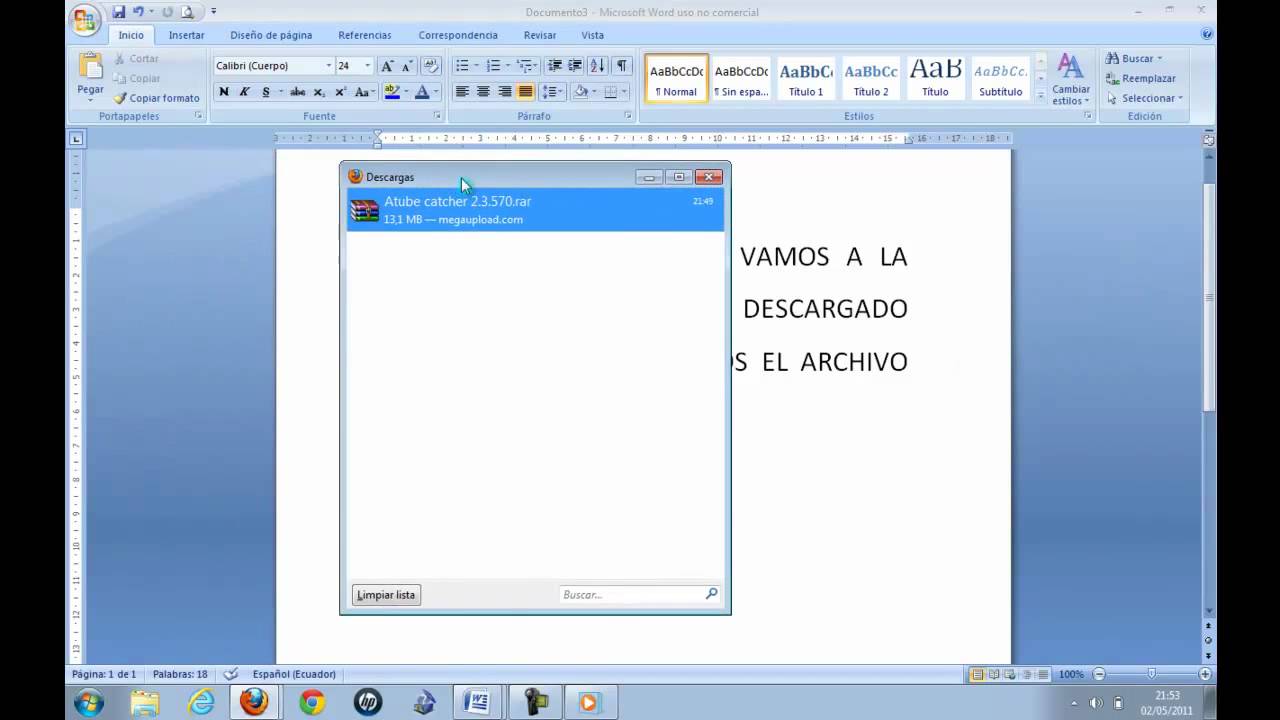
Task: Expand the change case Aa menu
Action: coord(364,92)
